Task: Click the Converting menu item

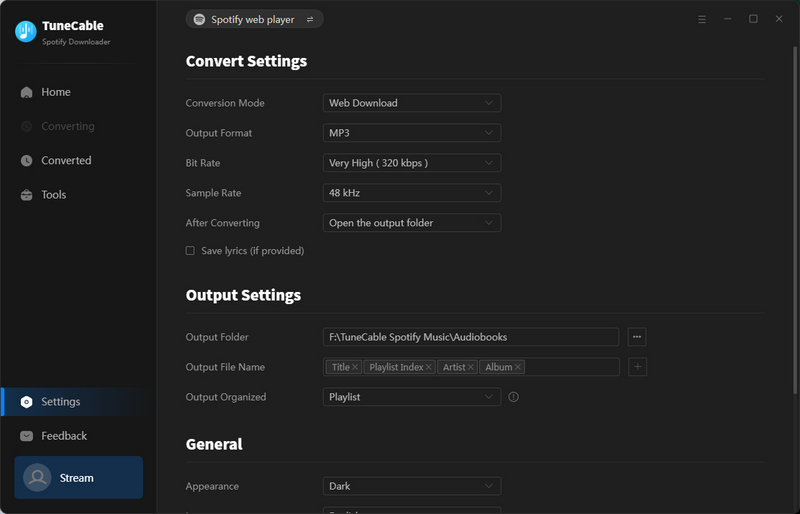Action: click(x=68, y=127)
